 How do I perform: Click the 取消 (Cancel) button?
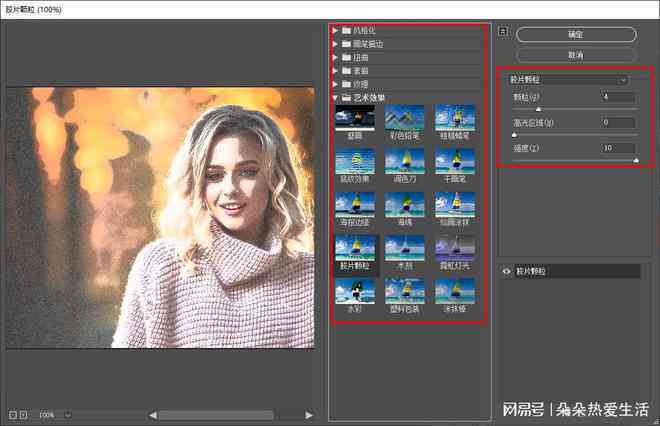pyautogui.click(x=576, y=55)
